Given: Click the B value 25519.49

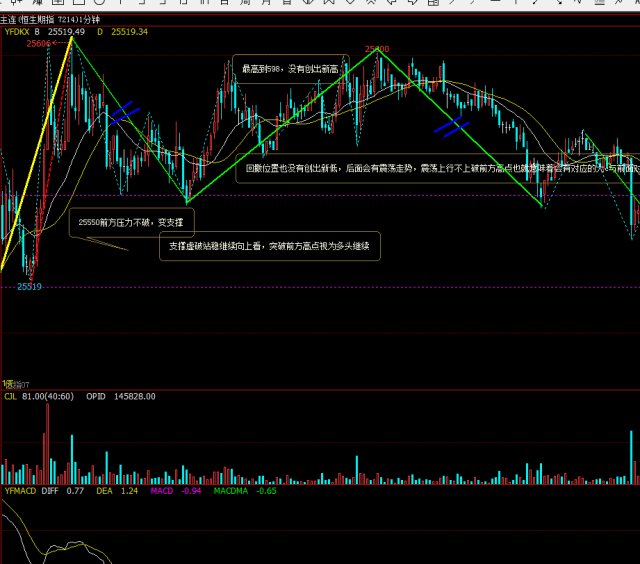Looking at the screenshot, I should click(66, 32).
